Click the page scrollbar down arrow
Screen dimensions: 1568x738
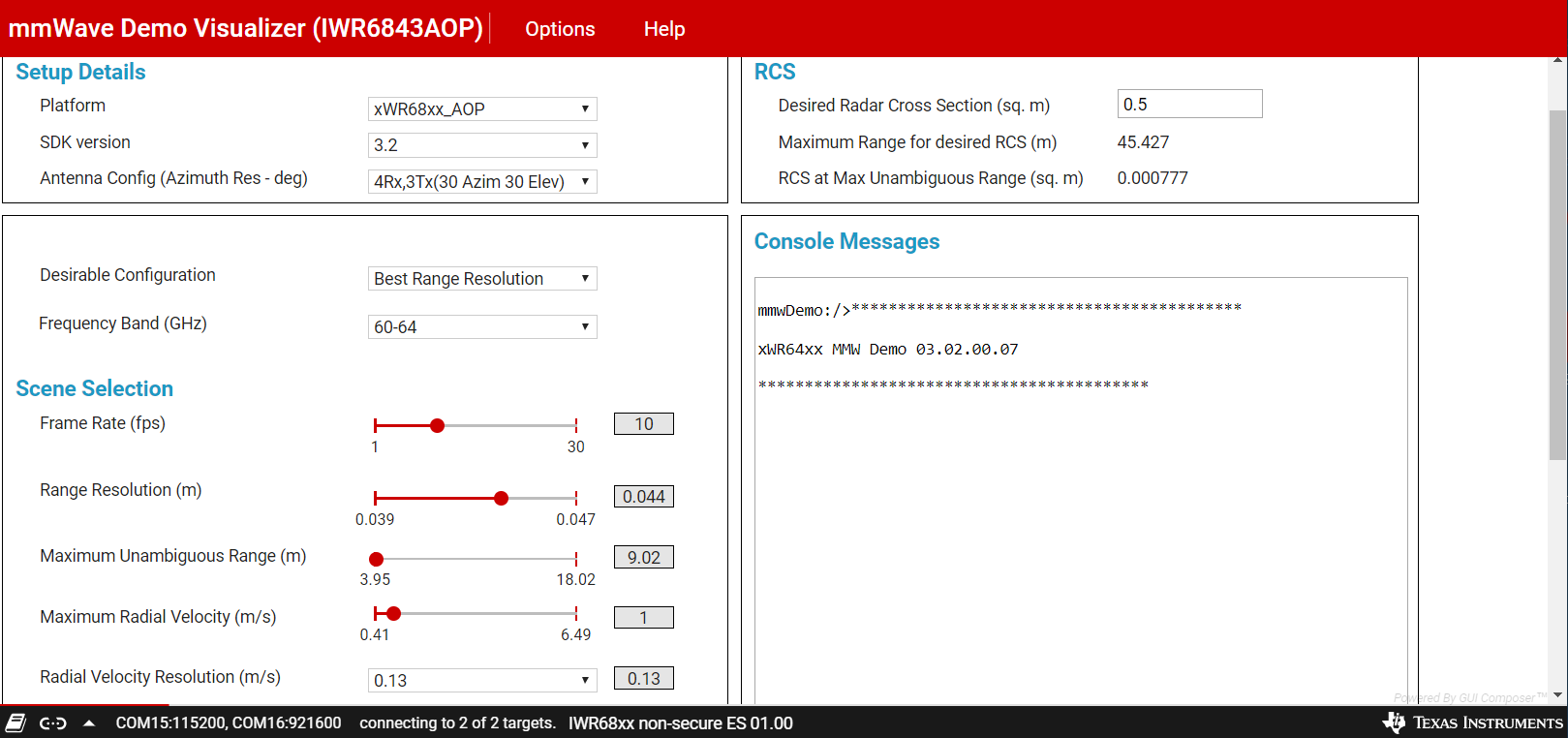click(x=1558, y=695)
